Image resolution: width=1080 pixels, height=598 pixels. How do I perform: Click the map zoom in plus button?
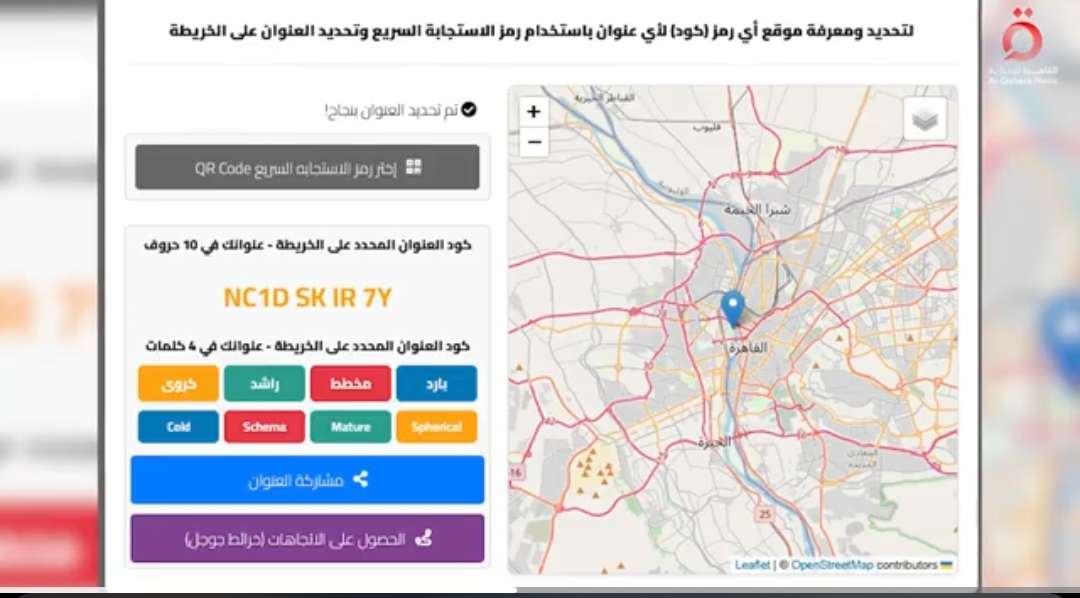click(x=534, y=112)
